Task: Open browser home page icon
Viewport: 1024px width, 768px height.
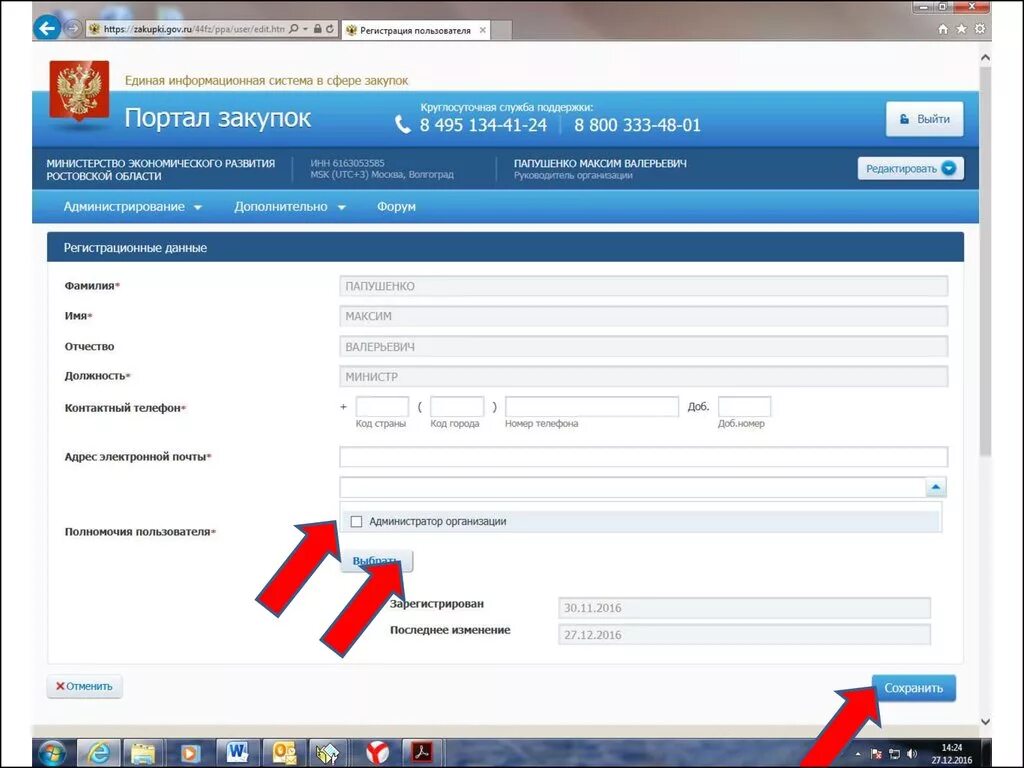Action: click(943, 29)
